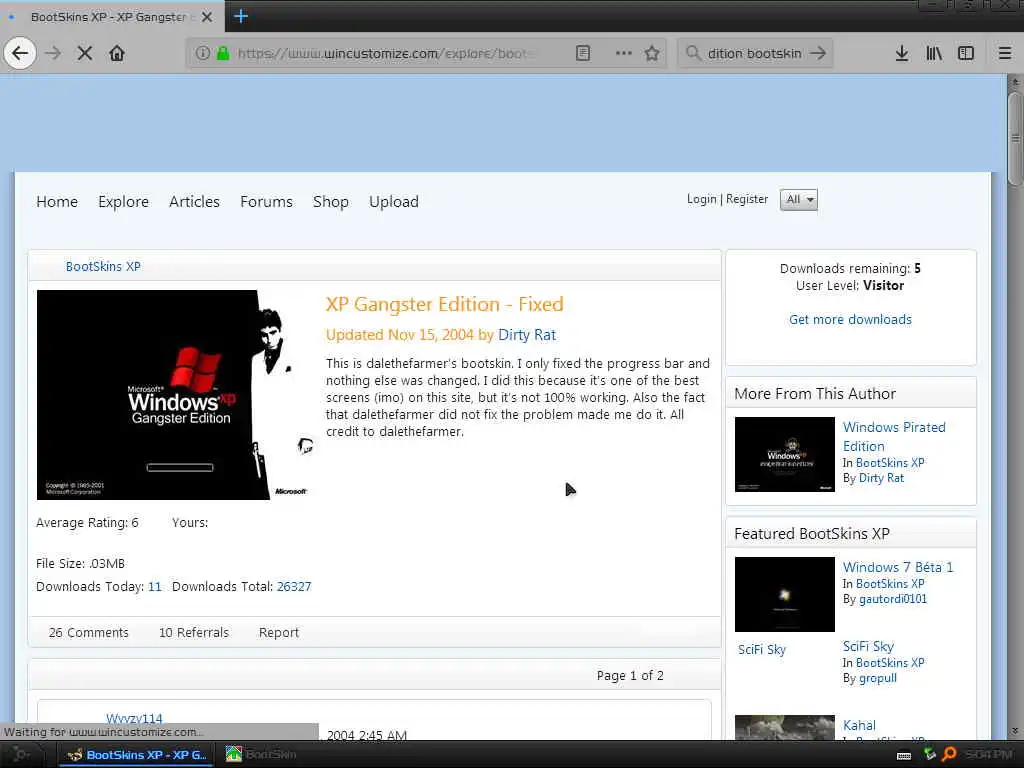The height and width of the screenshot is (768, 1024).
Task: Click the network tray icon
Action: coord(930,754)
